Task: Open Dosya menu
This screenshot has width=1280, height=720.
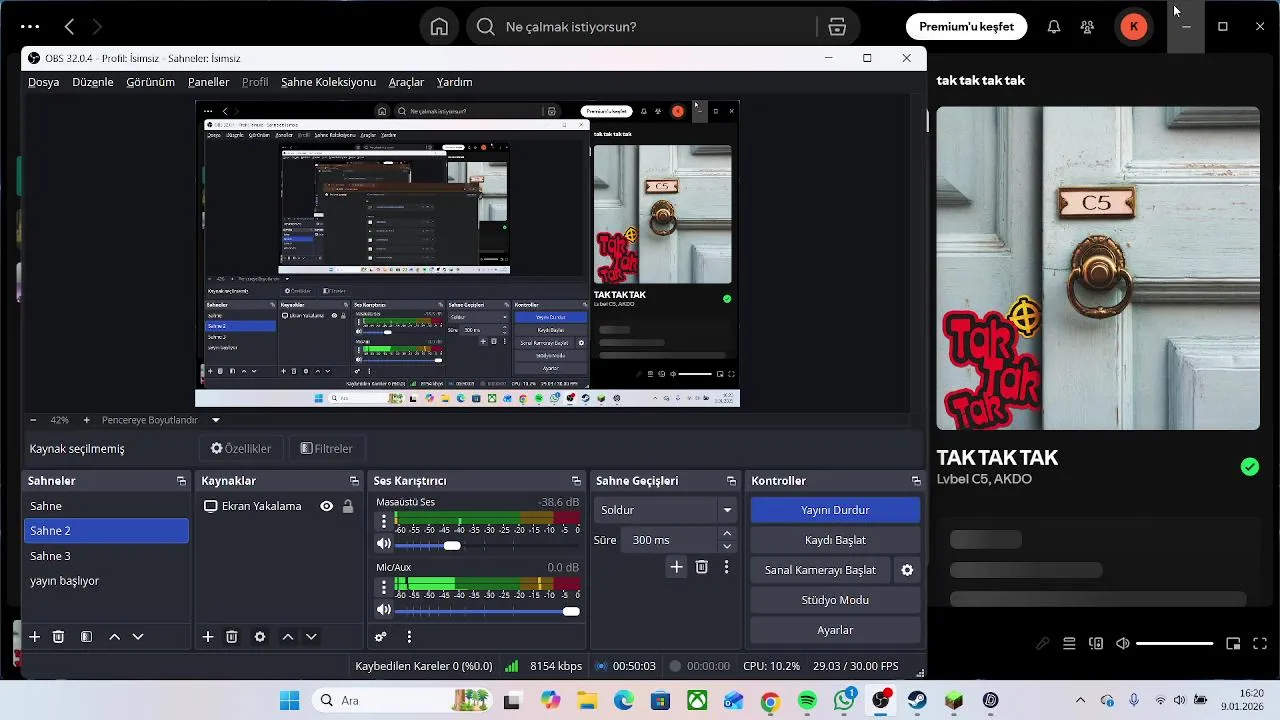Action: pos(44,82)
